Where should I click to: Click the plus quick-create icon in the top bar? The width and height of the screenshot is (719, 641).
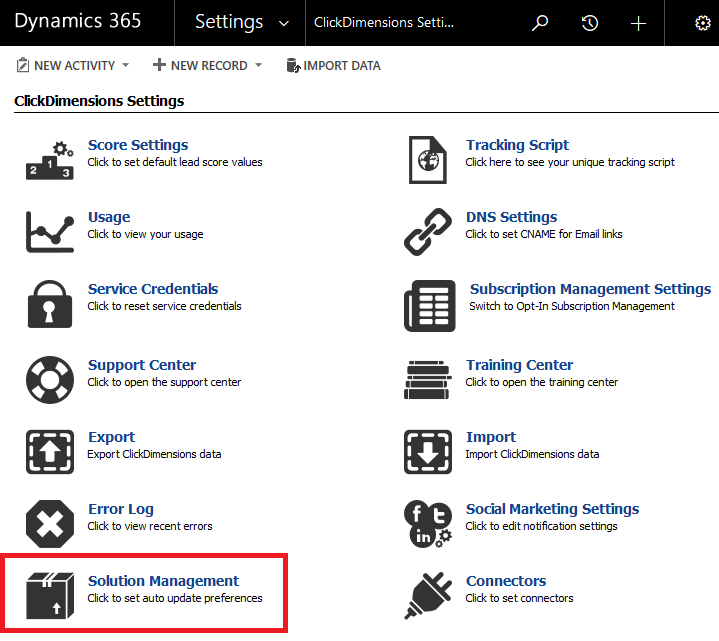[x=638, y=23]
